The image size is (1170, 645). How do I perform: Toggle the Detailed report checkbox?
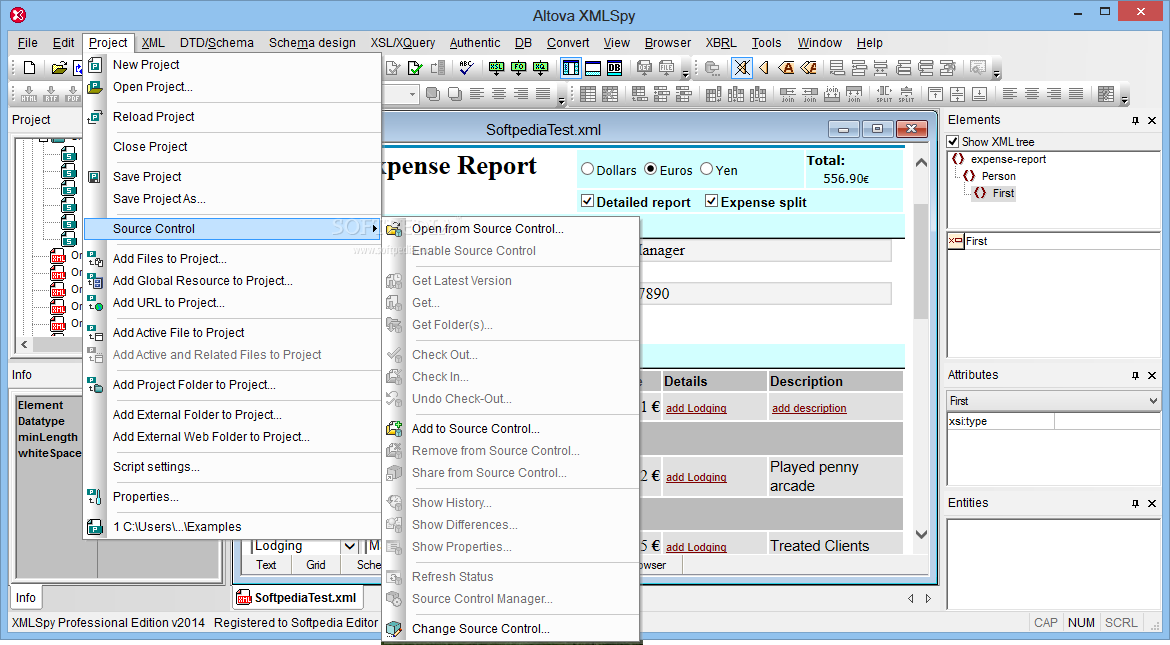587,201
